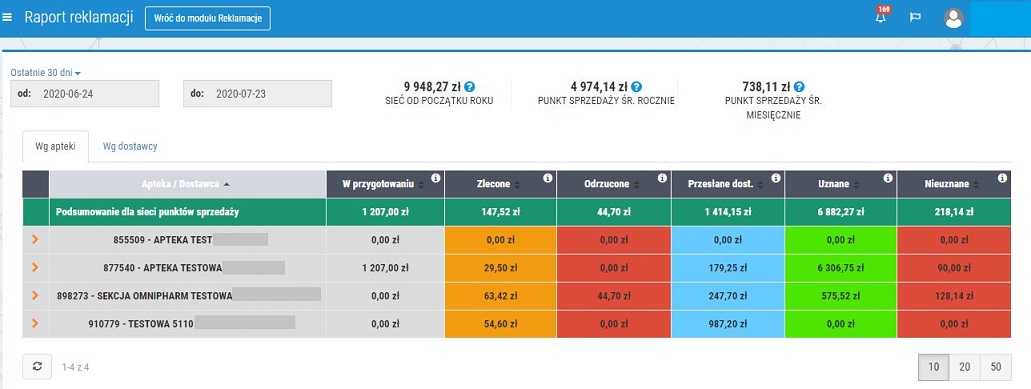Click the do date field 2020-07-23

coord(257,93)
